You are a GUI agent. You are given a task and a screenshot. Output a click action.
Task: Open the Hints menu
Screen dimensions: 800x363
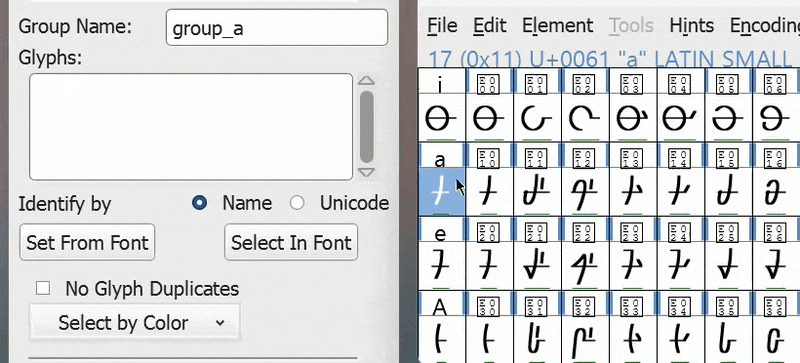coord(691,25)
